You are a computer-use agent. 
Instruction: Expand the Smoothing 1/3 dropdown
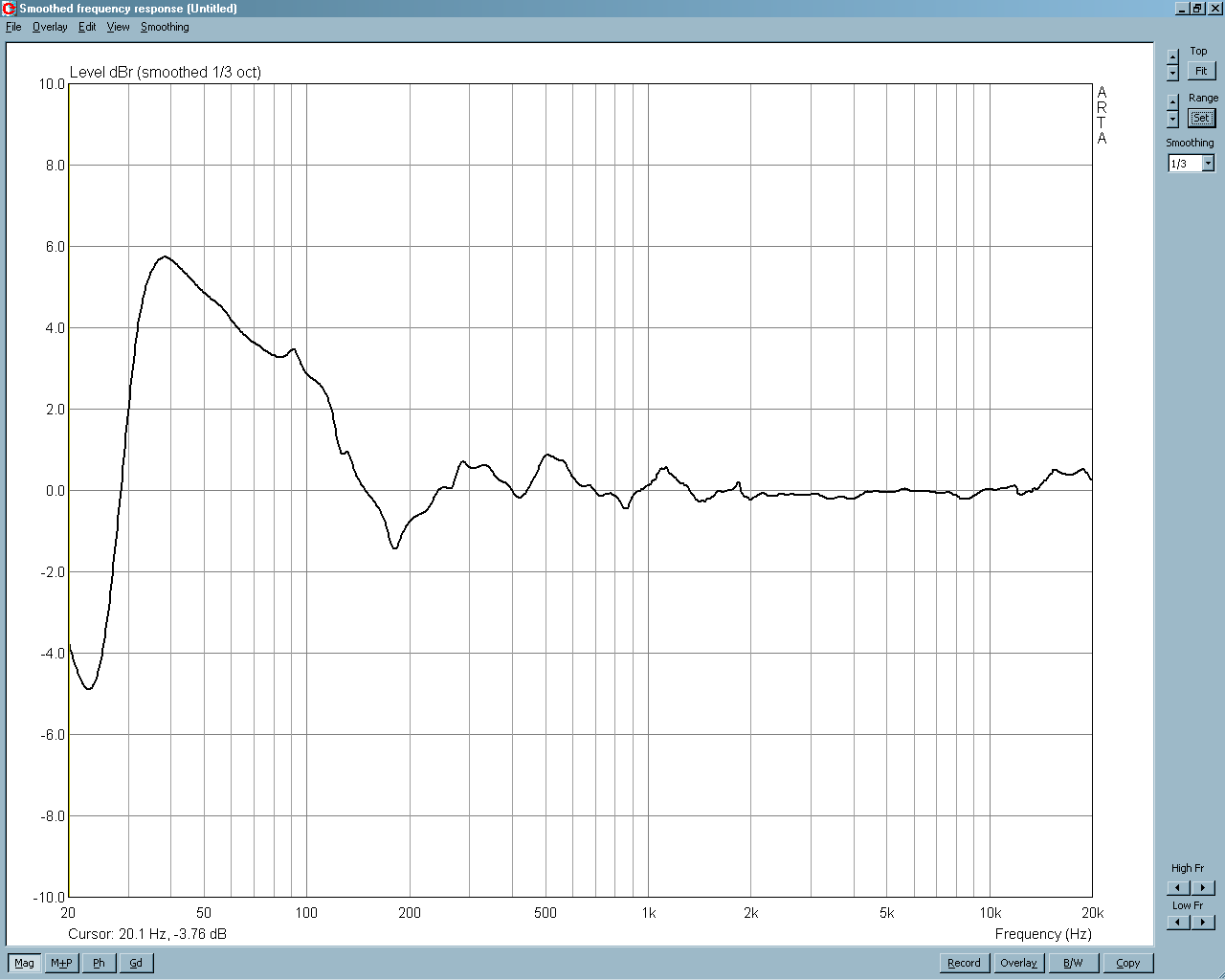pyautogui.click(x=1208, y=164)
